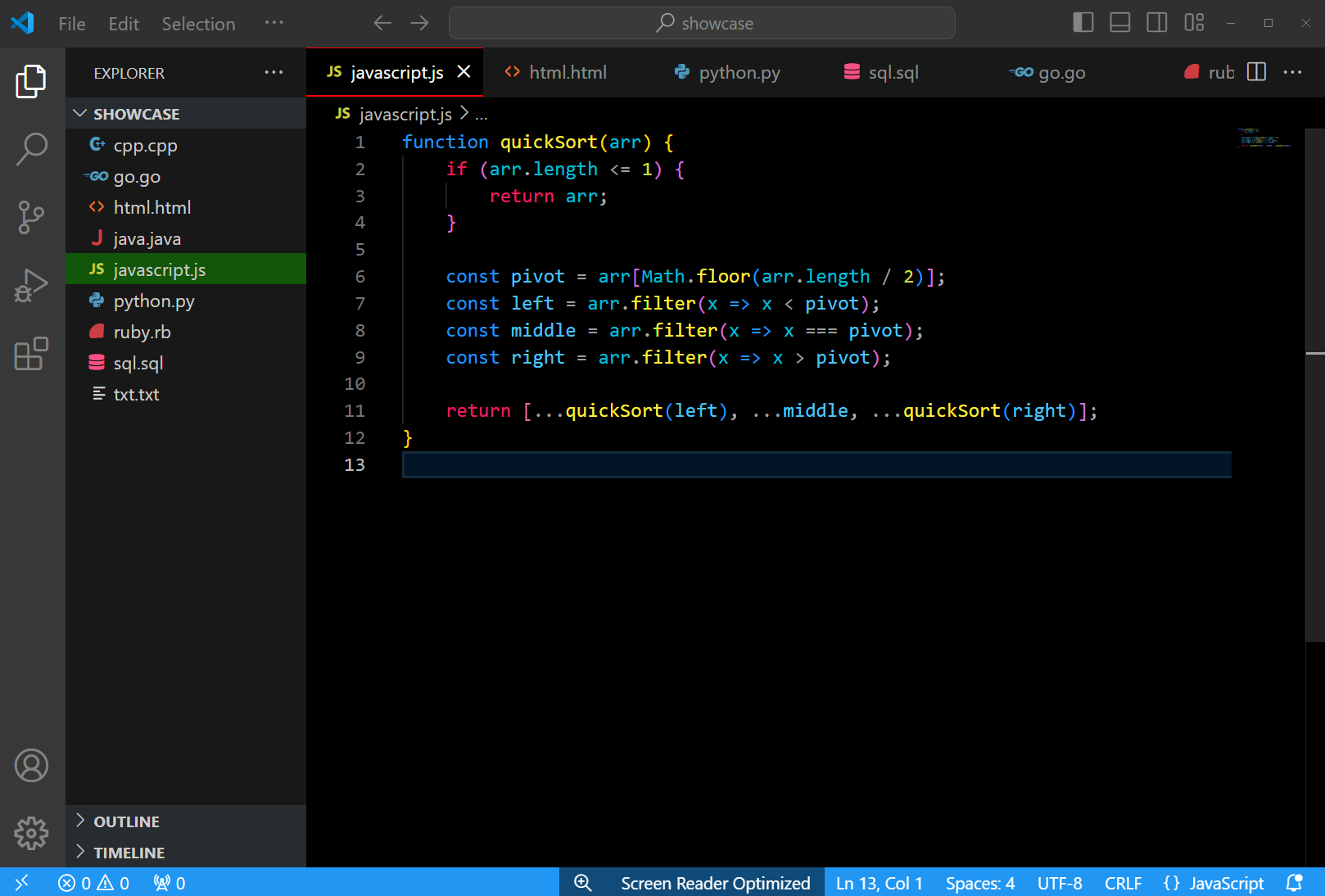Collapse the SHOWCASE folder section
This screenshot has width=1325, height=896.
click(186, 114)
